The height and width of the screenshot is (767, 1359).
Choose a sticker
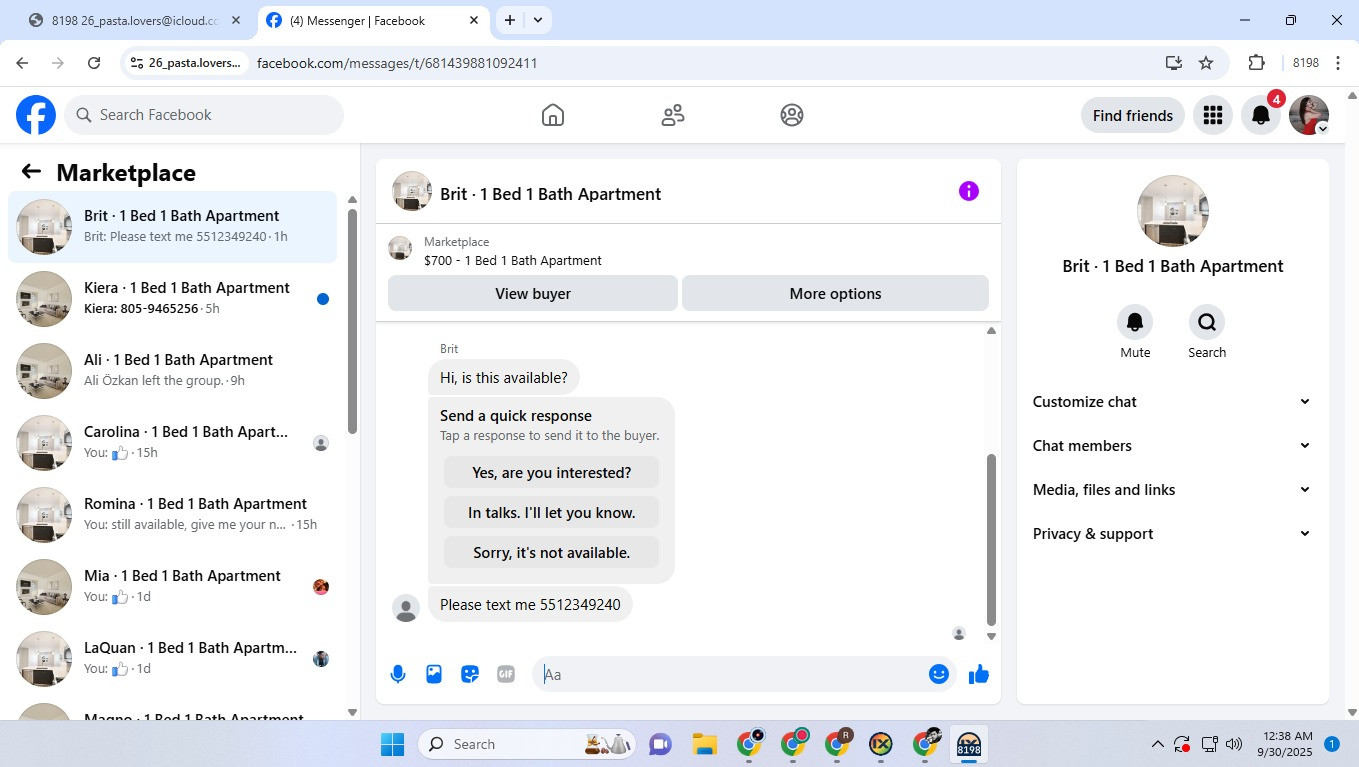[470, 674]
